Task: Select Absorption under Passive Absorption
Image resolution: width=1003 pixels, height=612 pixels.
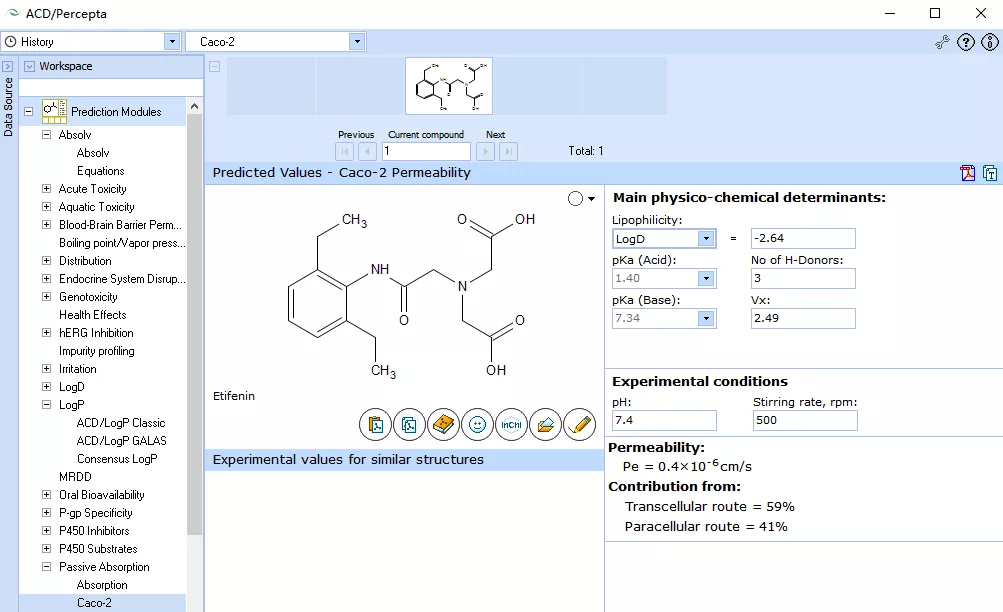Action: click(x=102, y=585)
